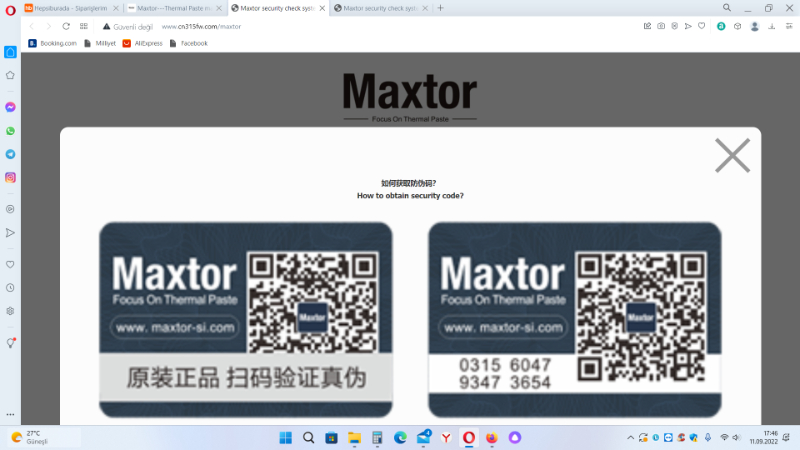Open Telegram in the Opera sidebar
The width and height of the screenshot is (800, 450).
10,154
